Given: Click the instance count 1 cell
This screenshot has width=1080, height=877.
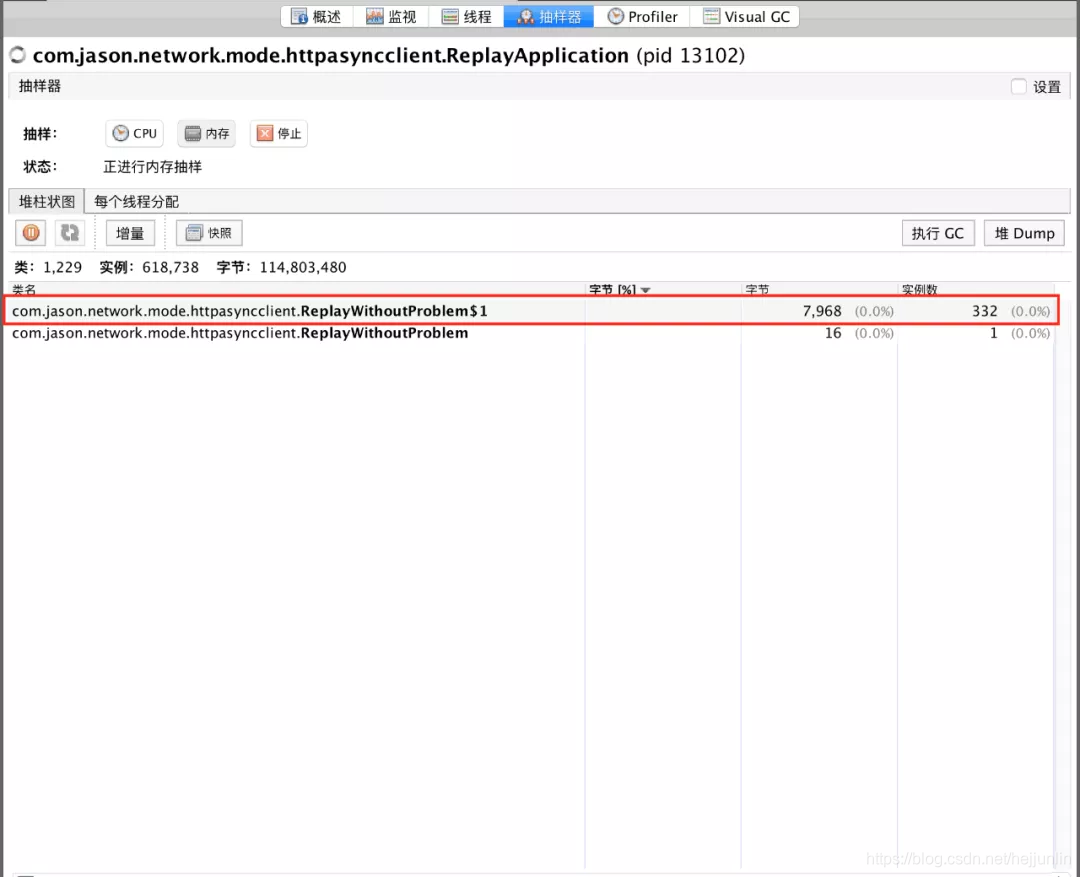Looking at the screenshot, I should click(994, 333).
